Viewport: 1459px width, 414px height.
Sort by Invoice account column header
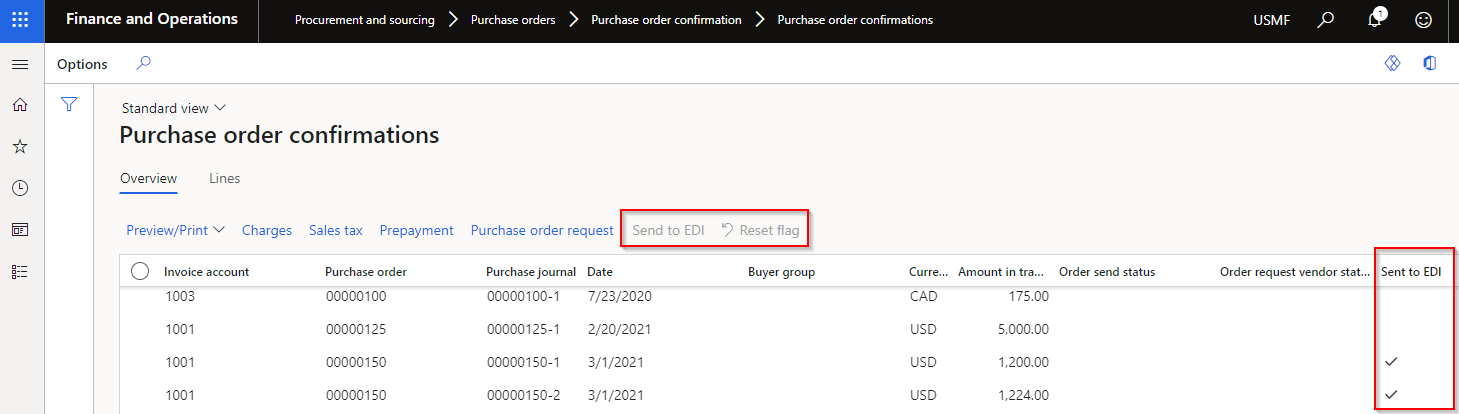[207, 272]
